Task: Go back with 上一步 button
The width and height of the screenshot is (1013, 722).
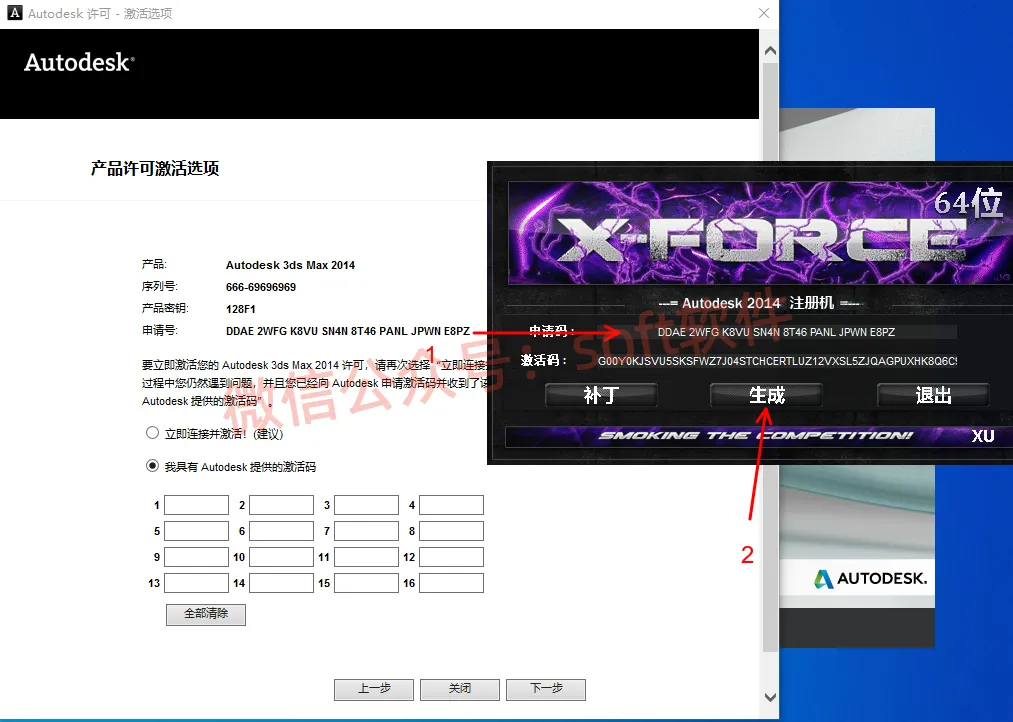Action: (x=374, y=689)
